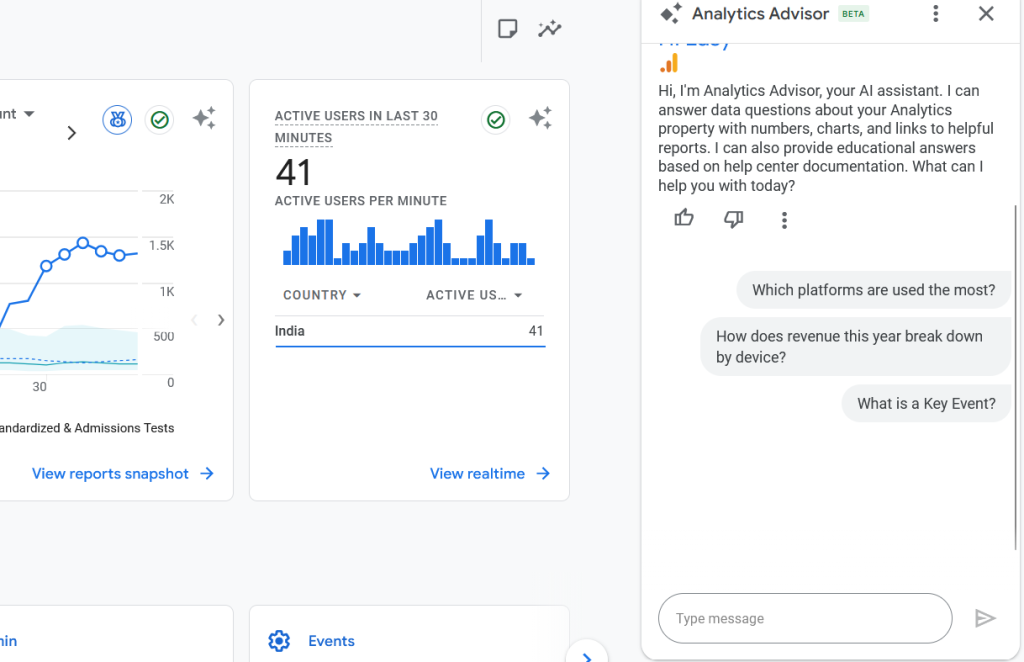Expand the Country dimension dropdown
The width and height of the screenshot is (1024, 662).
pos(322,295)
